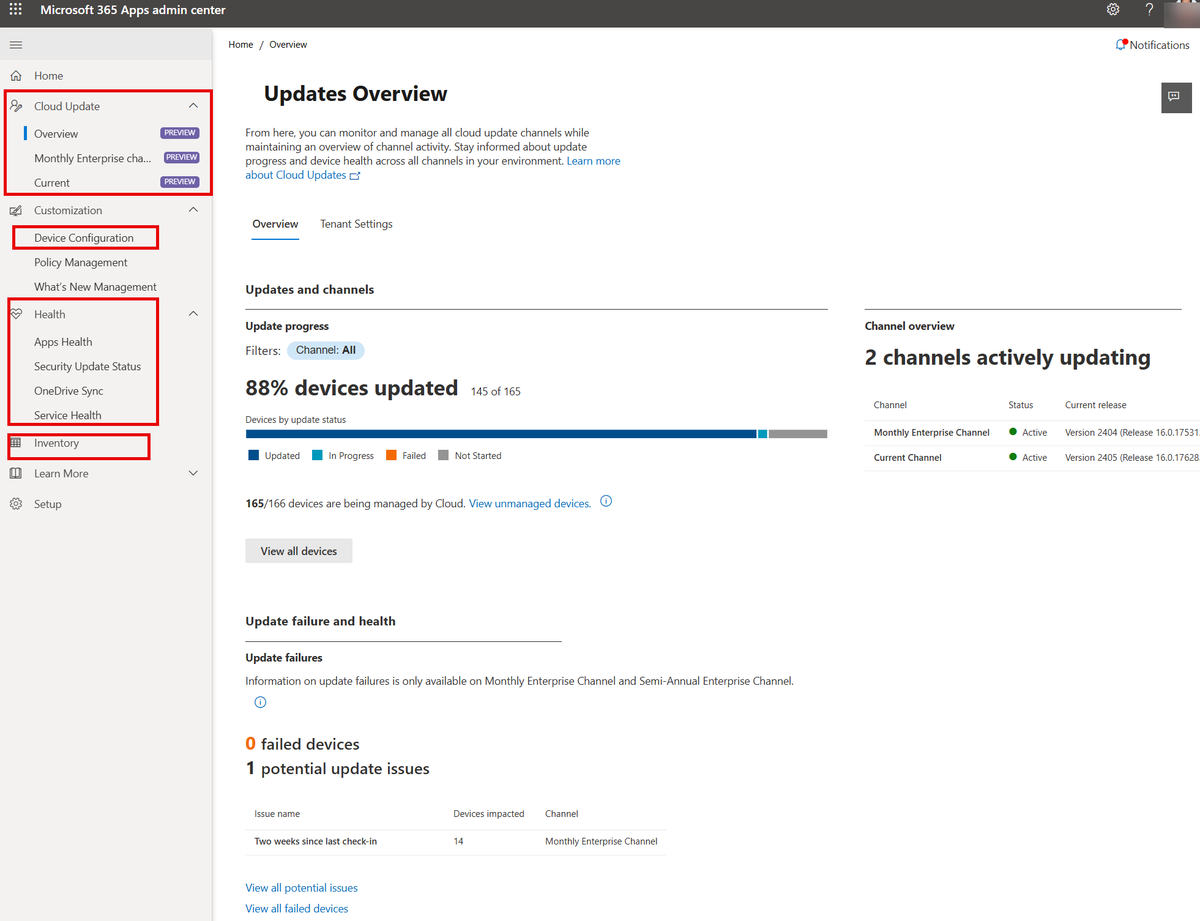Click 14 devices impacted cell
Screen dimensions: 1200x921
coord(458,842)
